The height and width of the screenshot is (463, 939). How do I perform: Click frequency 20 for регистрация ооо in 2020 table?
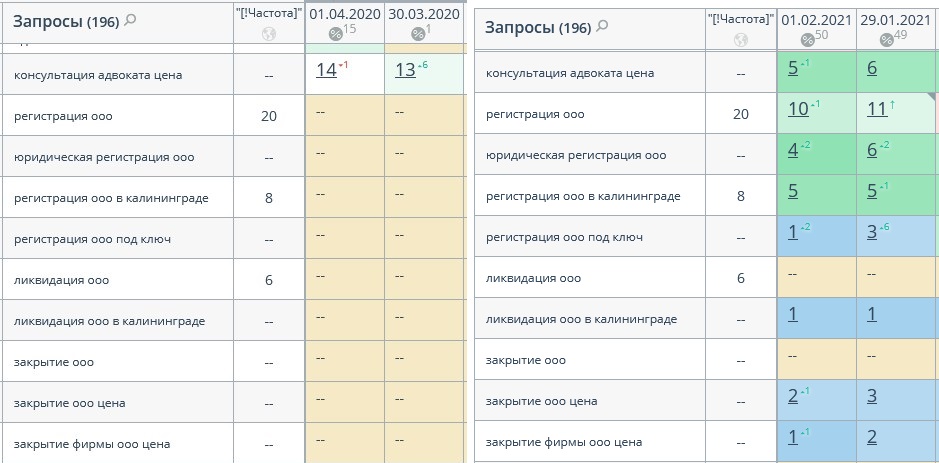pyautogui.click(x=269, y=116)
